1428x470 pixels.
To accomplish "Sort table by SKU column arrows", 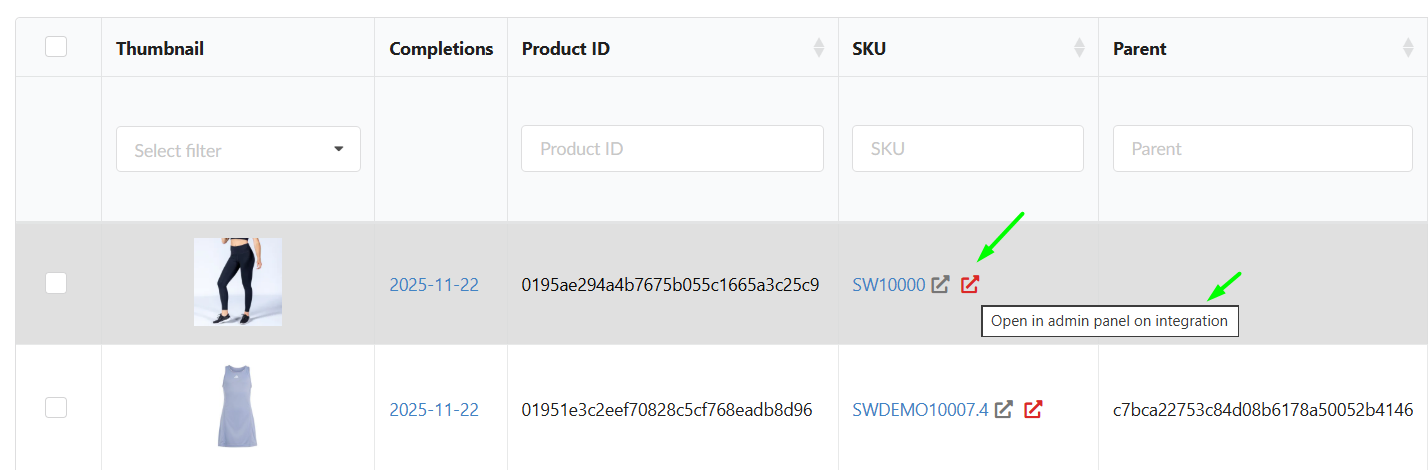I will coord(1079,48).
